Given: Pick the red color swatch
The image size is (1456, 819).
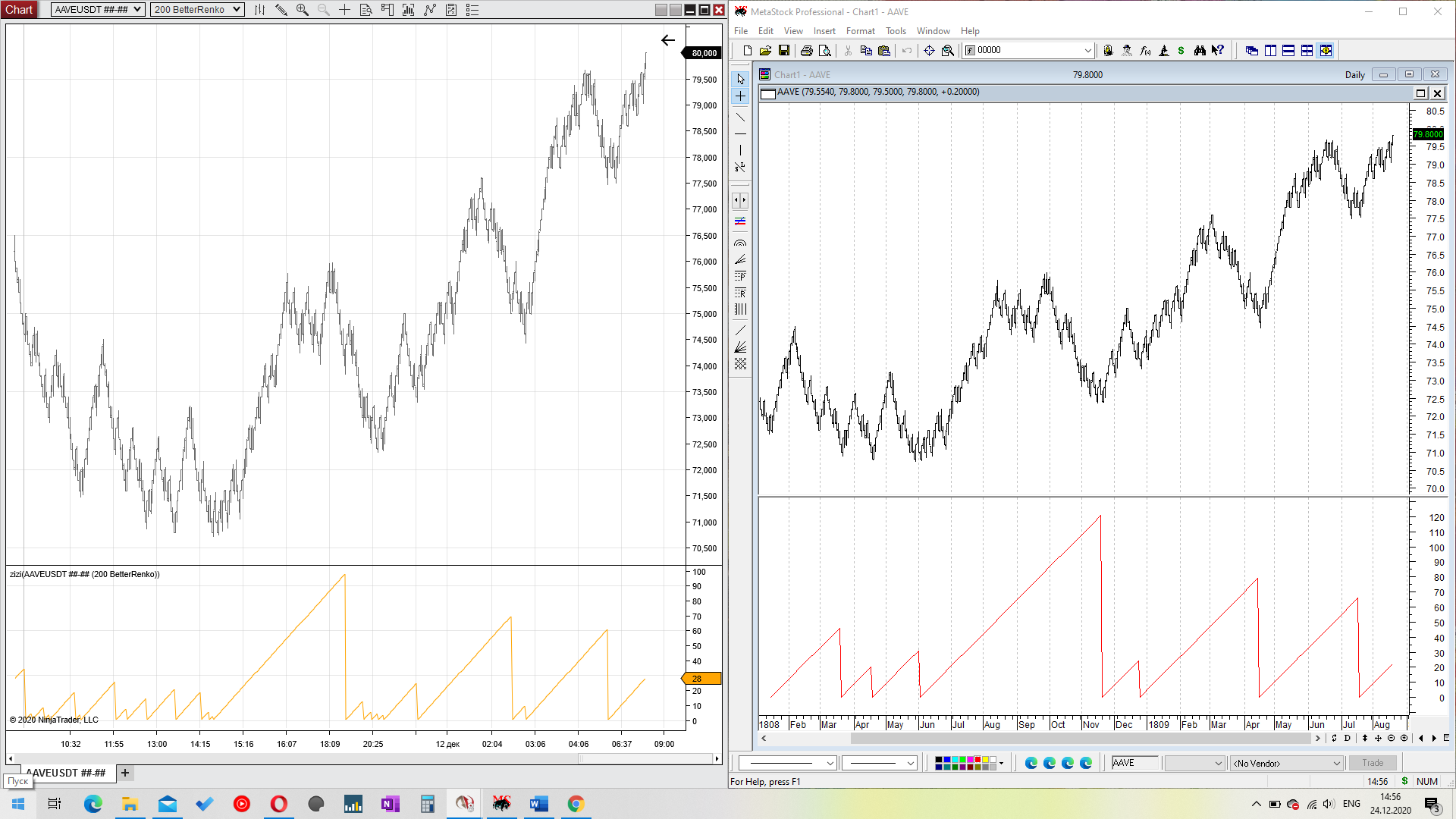Looking at the screenshot, I should 977,759.
